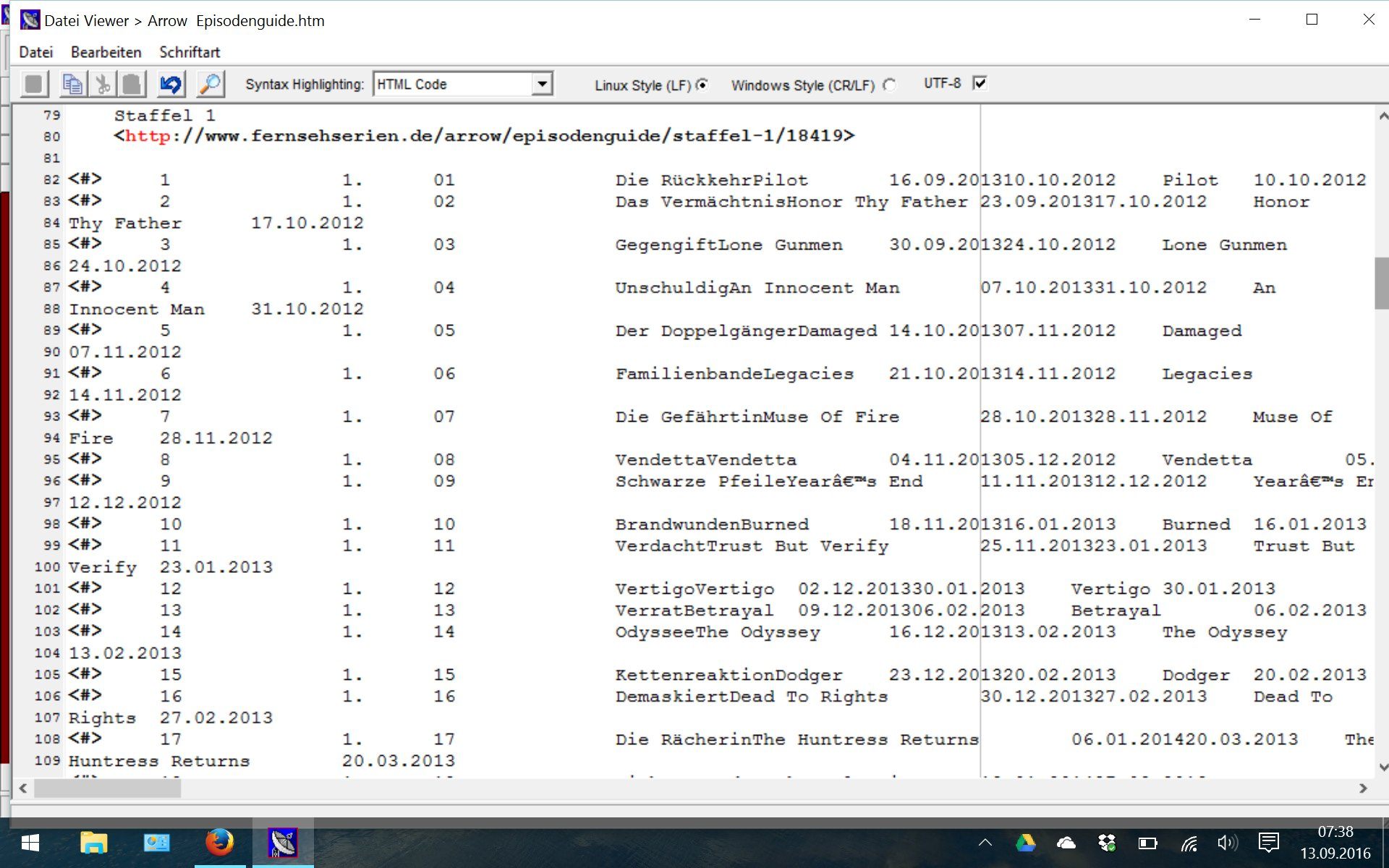Click the vertical scrollbar up arrow
This screenshot has height=868, width=1389.
click(1382, 116)
